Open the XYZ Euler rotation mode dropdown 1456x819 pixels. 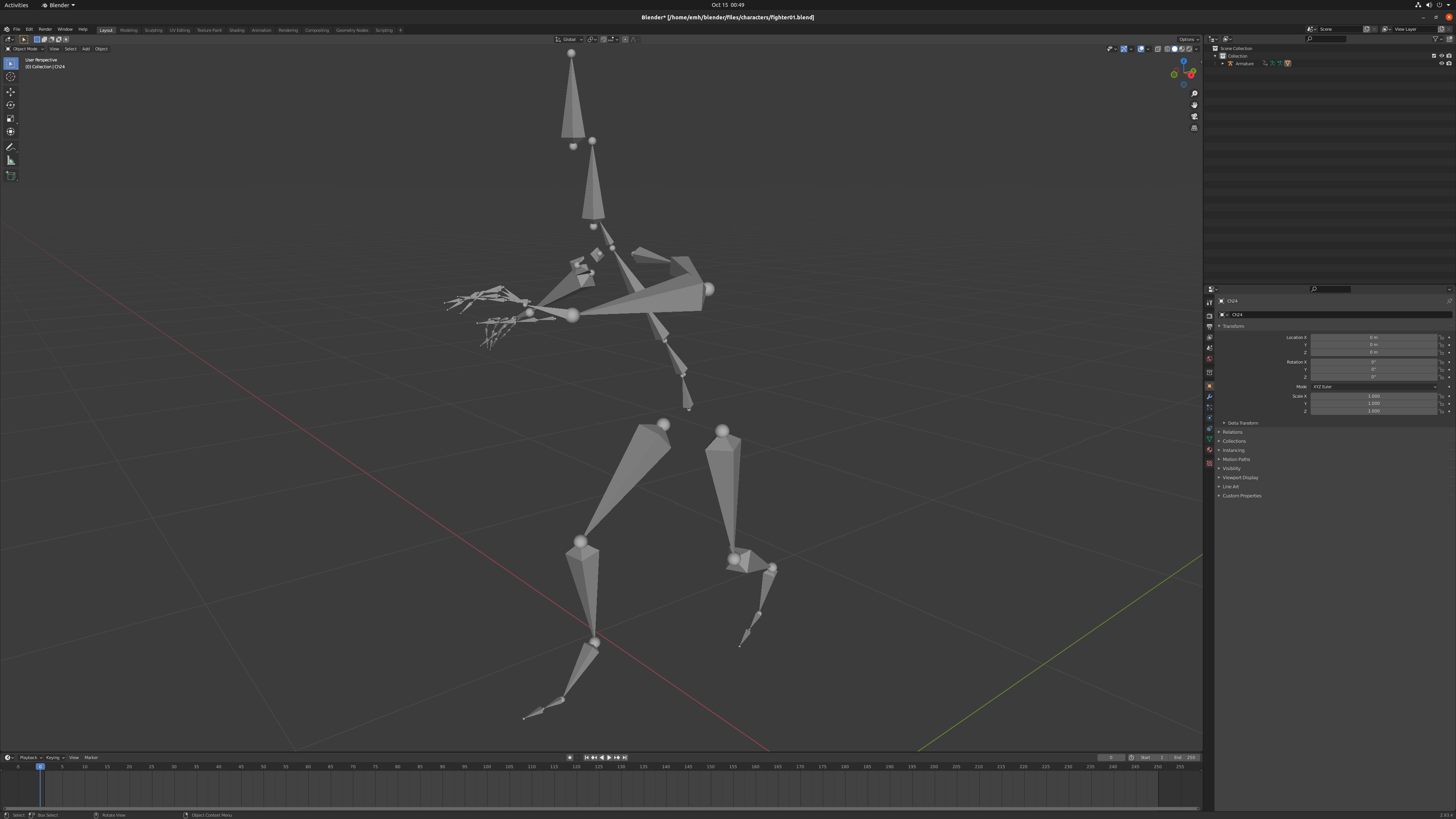[1373, 387]
